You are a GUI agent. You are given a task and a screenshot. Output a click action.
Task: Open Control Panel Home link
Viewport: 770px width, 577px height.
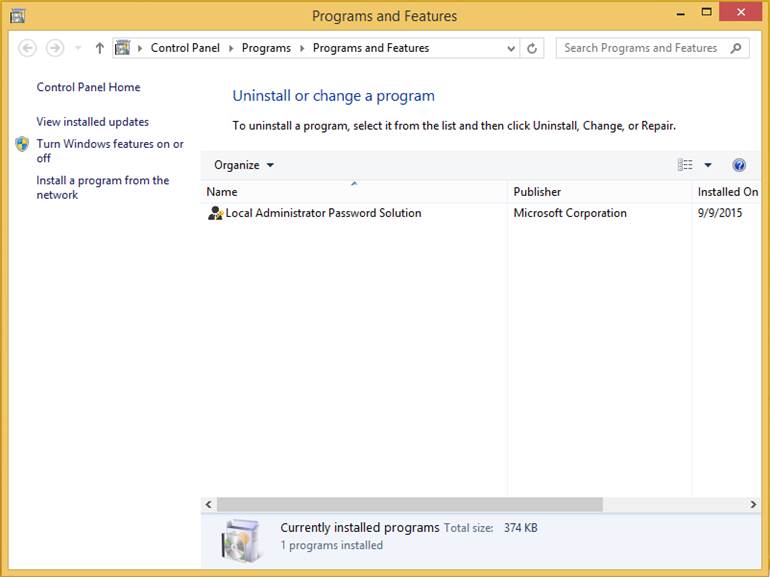point(88,87)
